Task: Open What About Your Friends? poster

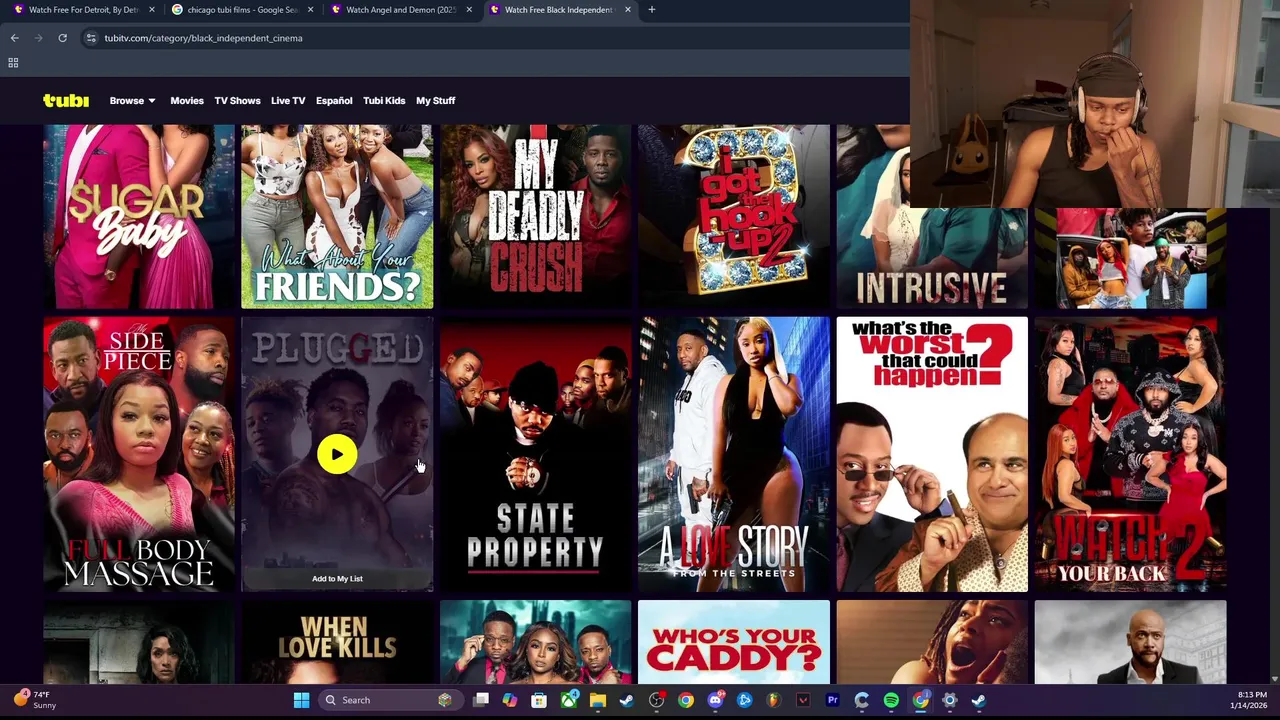Action: click(x=337, y=216)
